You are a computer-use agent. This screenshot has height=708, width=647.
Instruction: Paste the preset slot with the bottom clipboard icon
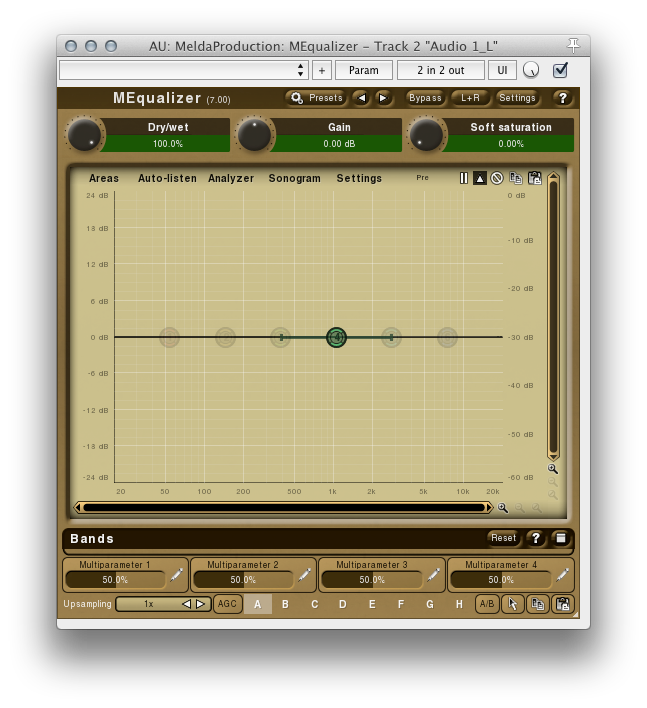[x=563, y=604]
